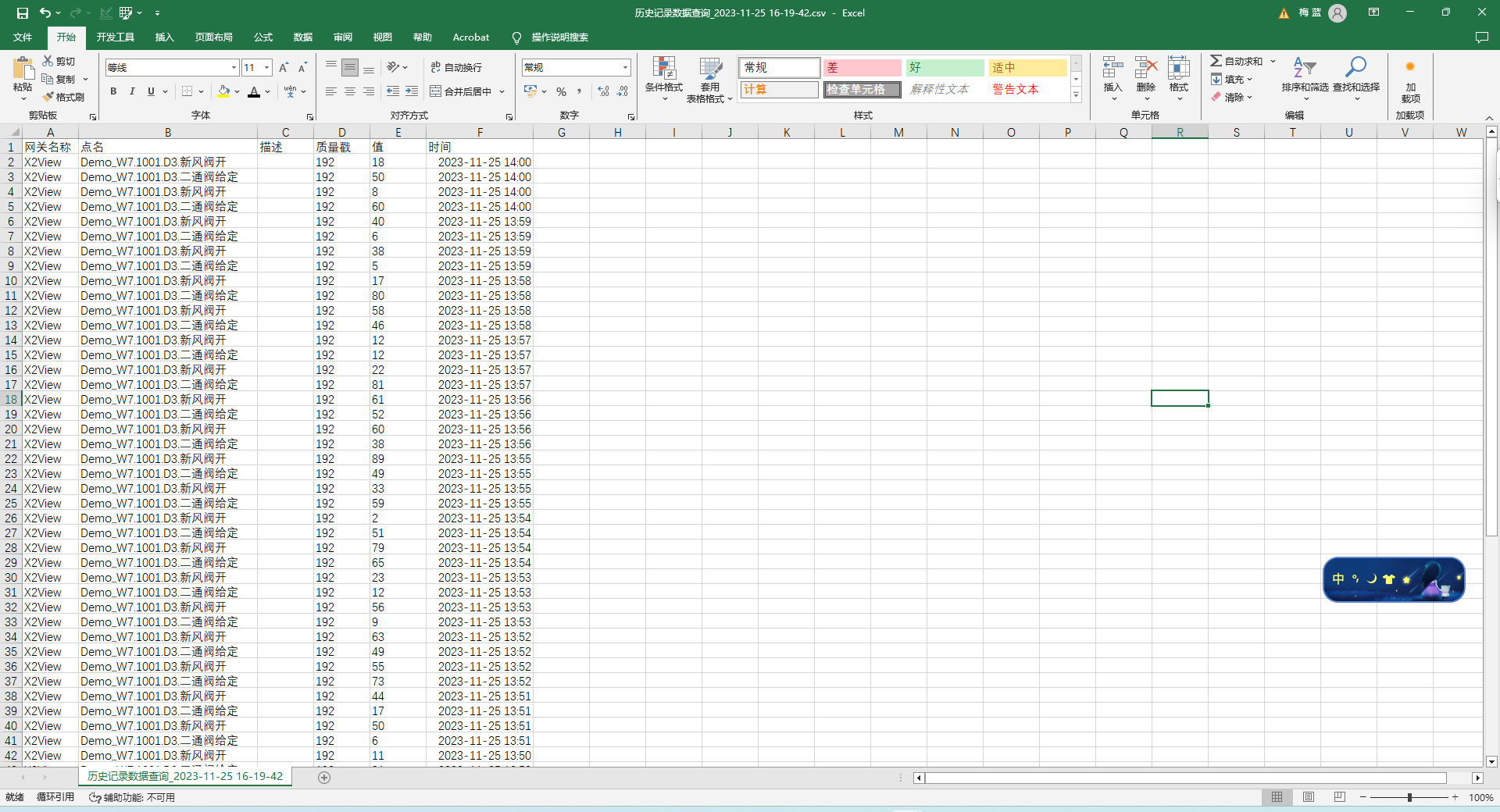Viewport: 1500px width, 812px height.
Task: Toggle bold formatting
Action: point(113,91)
